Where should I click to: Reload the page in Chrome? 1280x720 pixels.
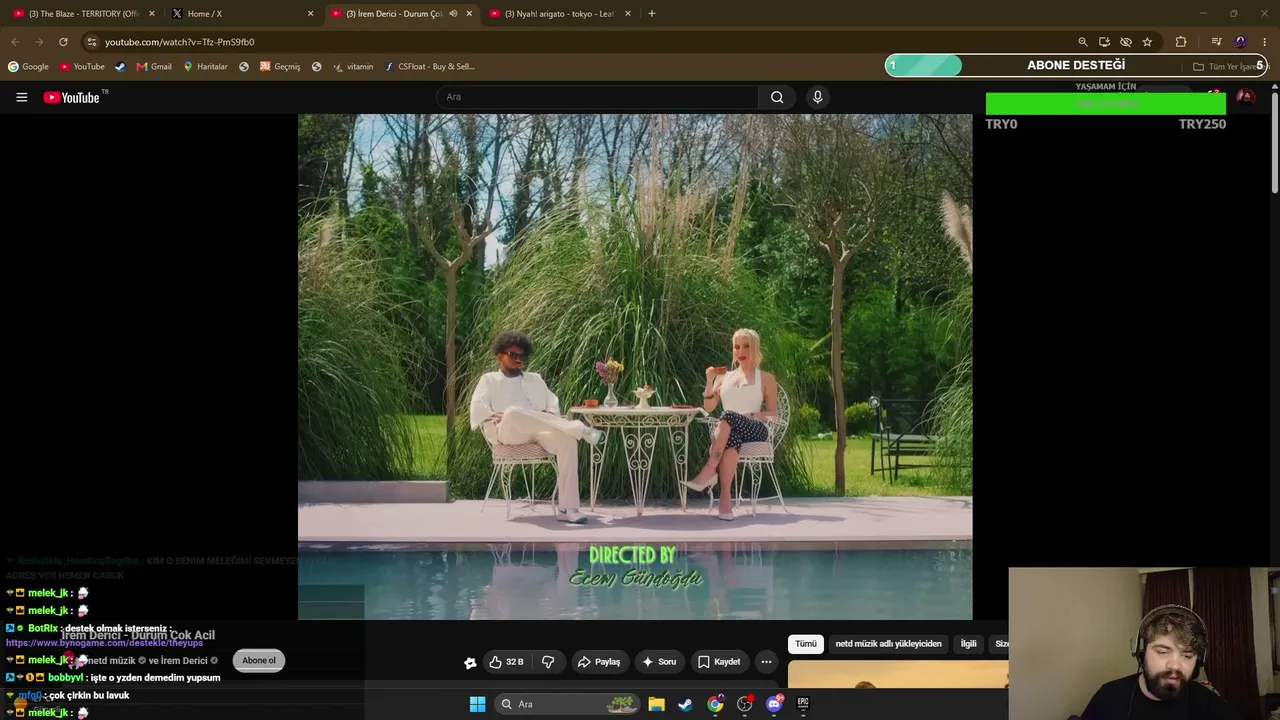click(63, 42)
